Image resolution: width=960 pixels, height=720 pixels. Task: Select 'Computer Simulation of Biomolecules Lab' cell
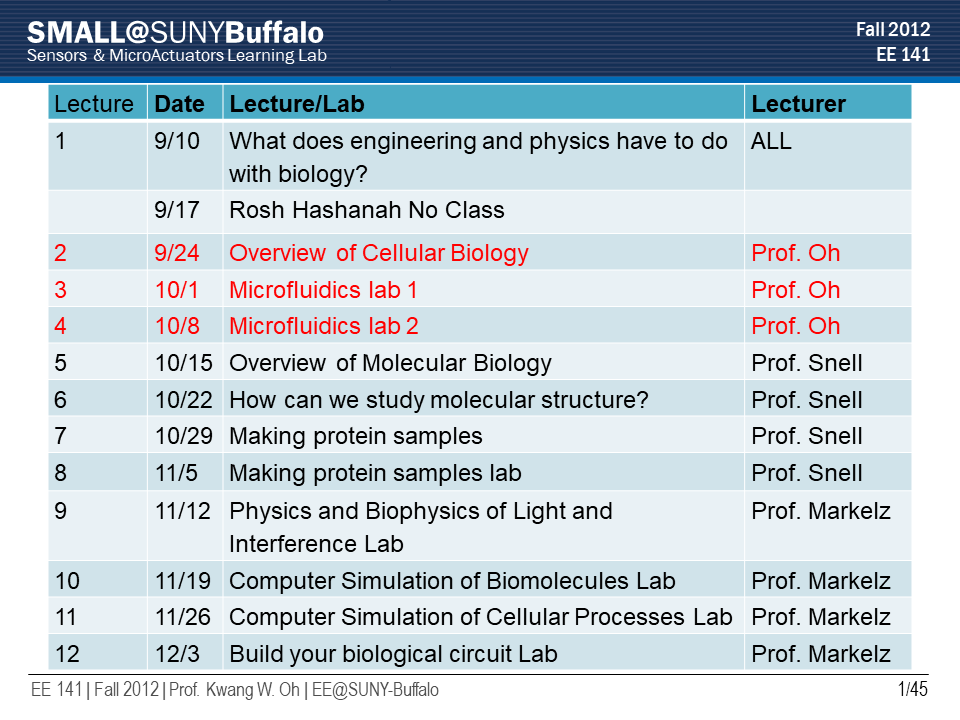pos(484,580)
